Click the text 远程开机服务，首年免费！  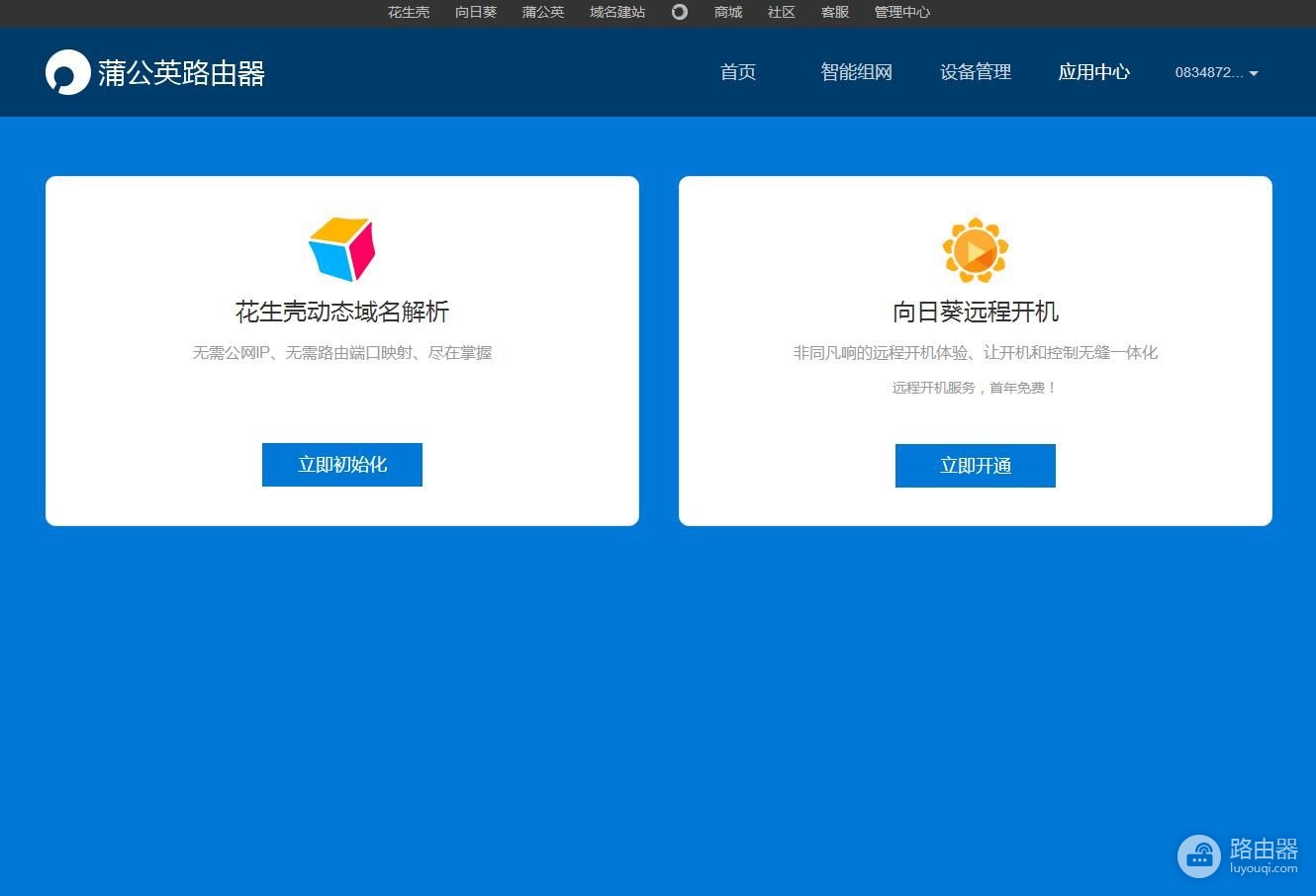[976, 388]
